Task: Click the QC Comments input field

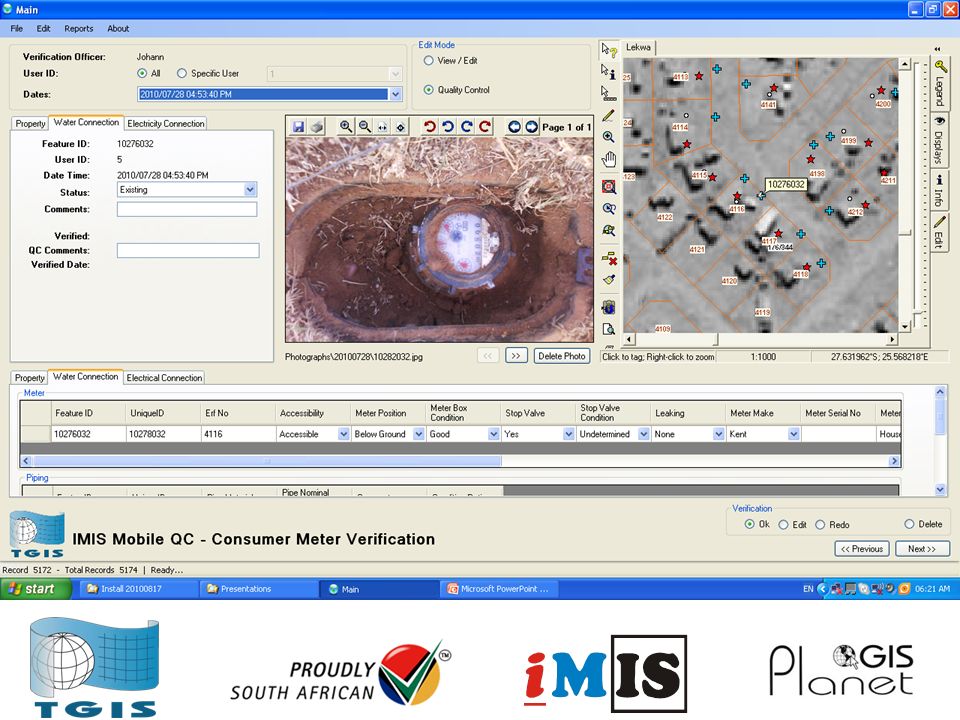Action: point(188,250)
